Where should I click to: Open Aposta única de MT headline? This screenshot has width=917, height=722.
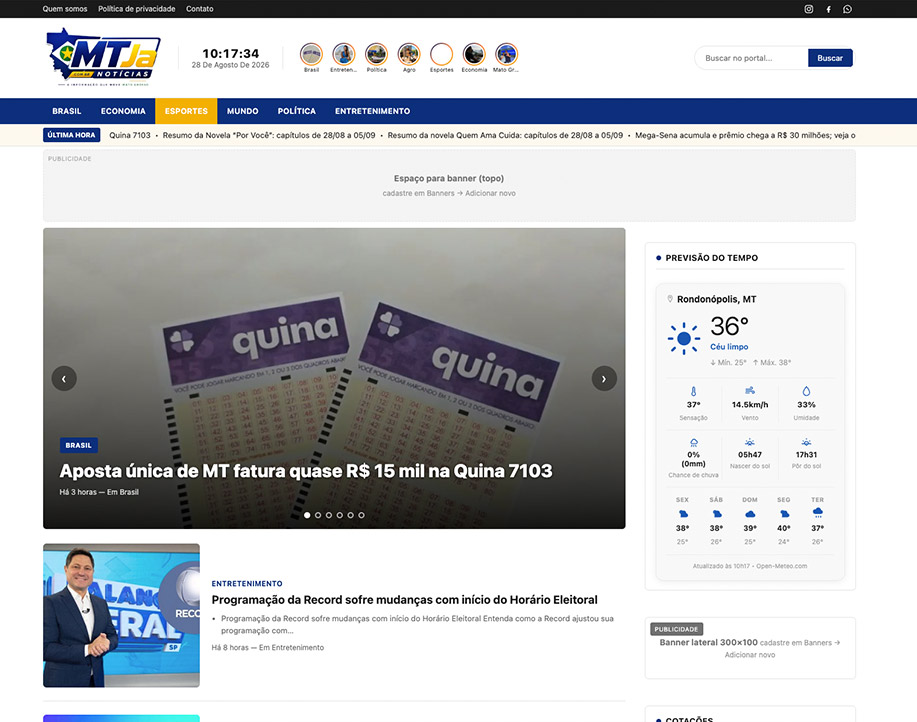click(x=306, y=471)
